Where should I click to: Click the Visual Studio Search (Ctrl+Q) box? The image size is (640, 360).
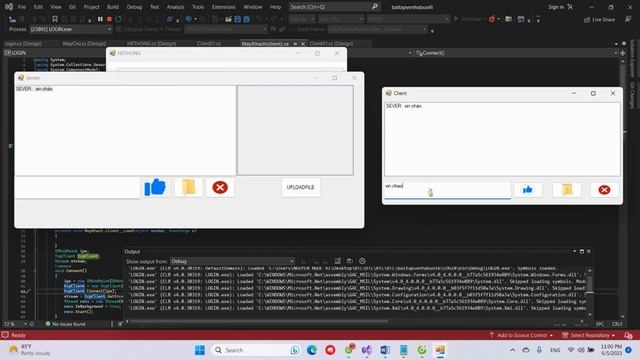334,7
